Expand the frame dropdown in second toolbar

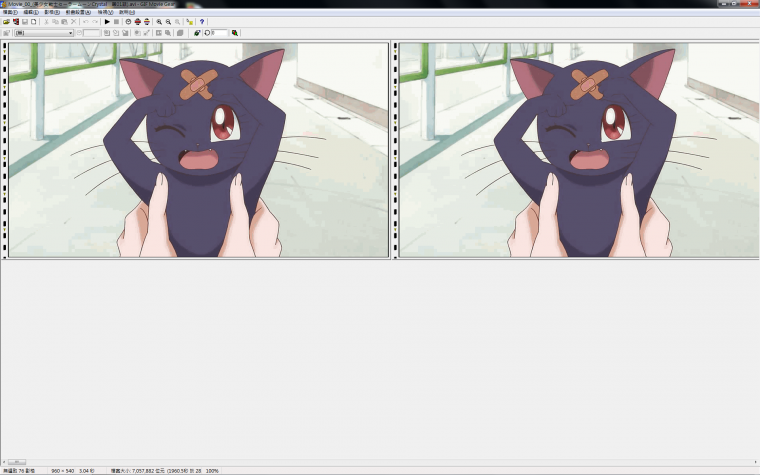pyautogui.click(x=70, y=33)
